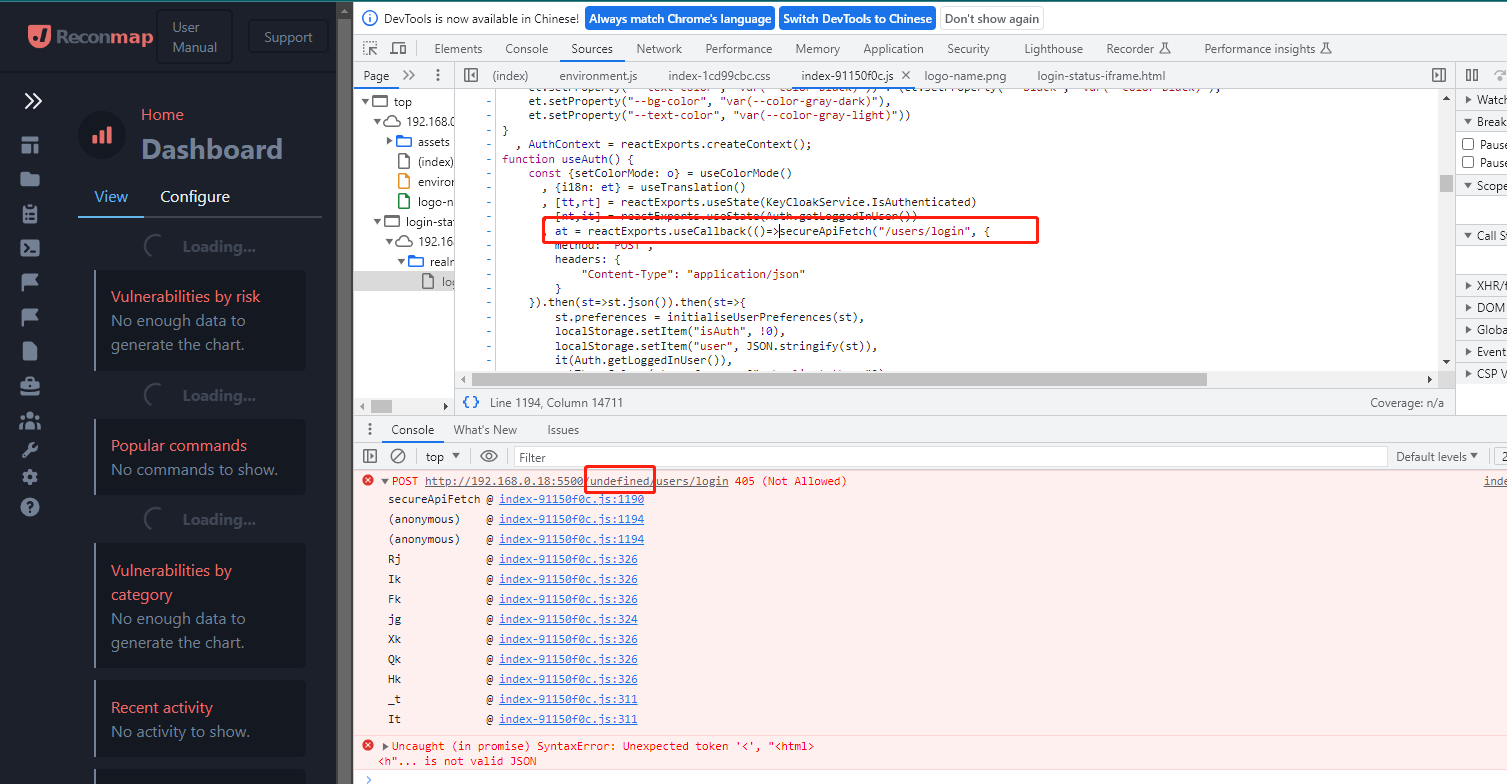Click the briefcase icon in Reconmap sidebar
The width and height of the screenshot is (1507, 784).
point(30,385)
